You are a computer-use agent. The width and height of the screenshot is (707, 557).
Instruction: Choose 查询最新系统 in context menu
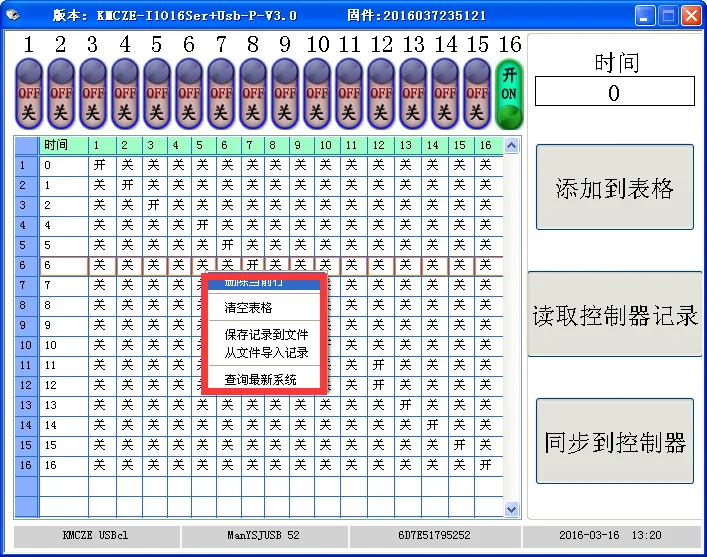click(264, 379)
